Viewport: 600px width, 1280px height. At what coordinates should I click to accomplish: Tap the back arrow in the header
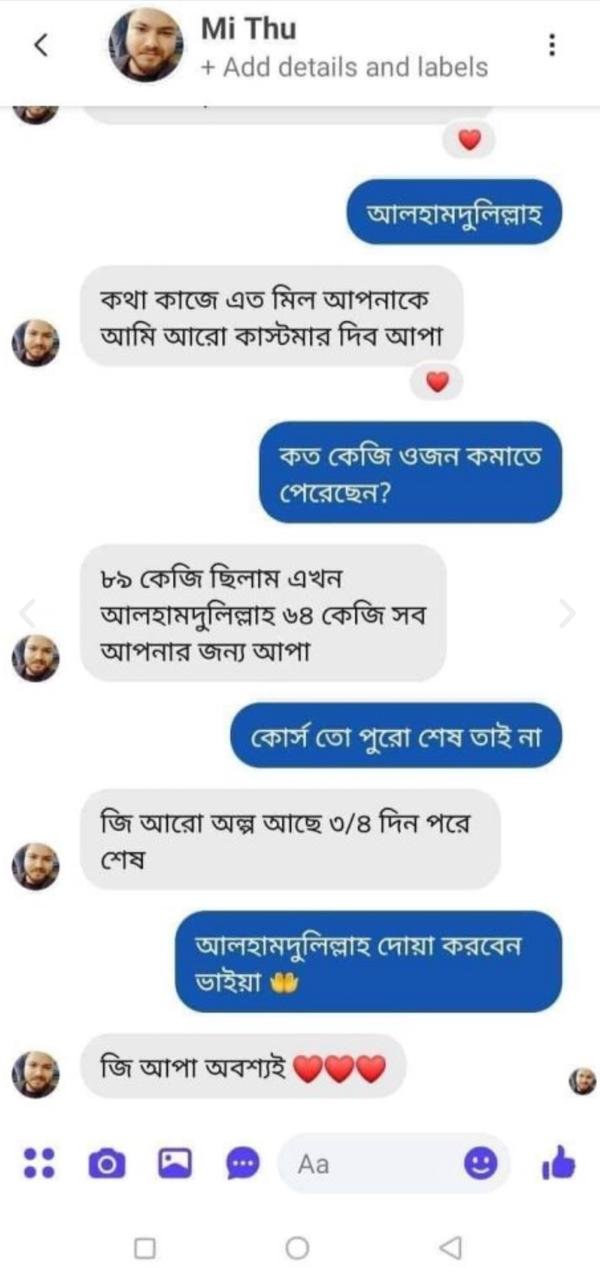pos(41,46)
